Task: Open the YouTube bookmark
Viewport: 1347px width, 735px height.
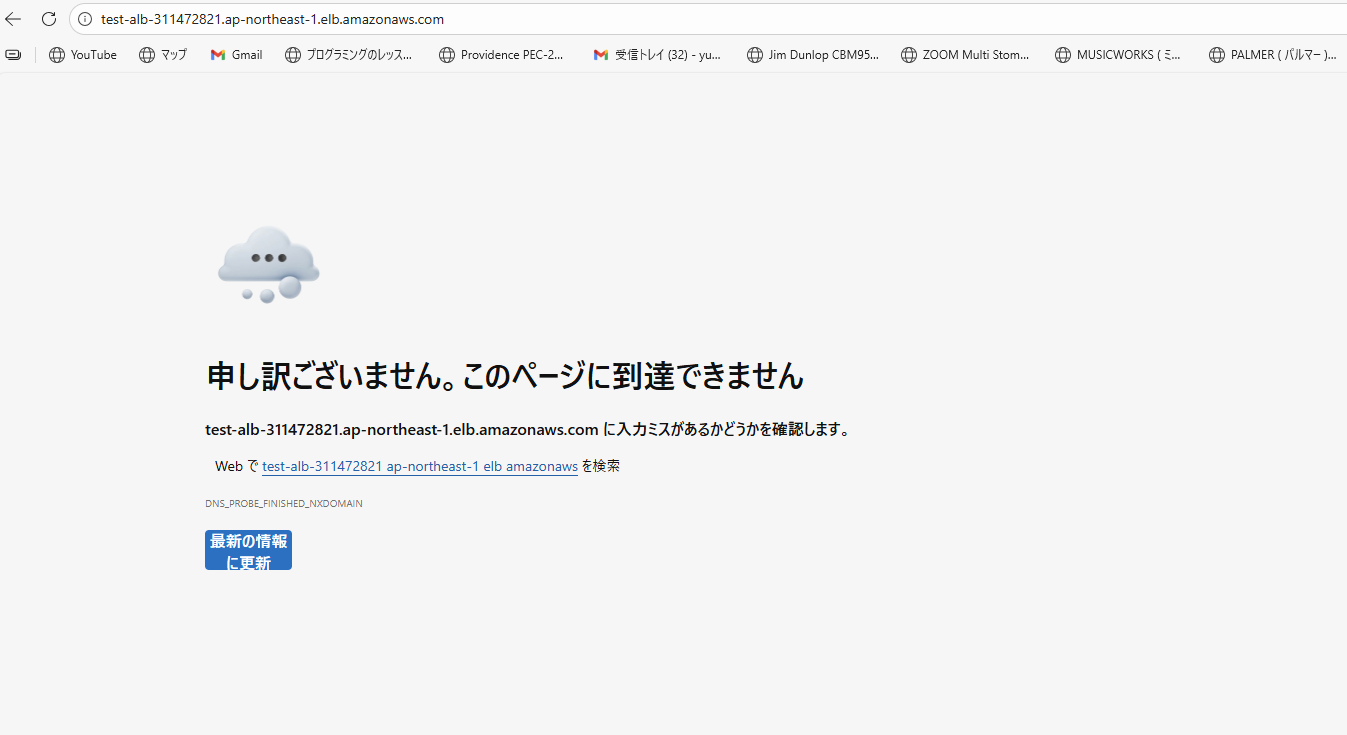Action: (x=83, y=55)
